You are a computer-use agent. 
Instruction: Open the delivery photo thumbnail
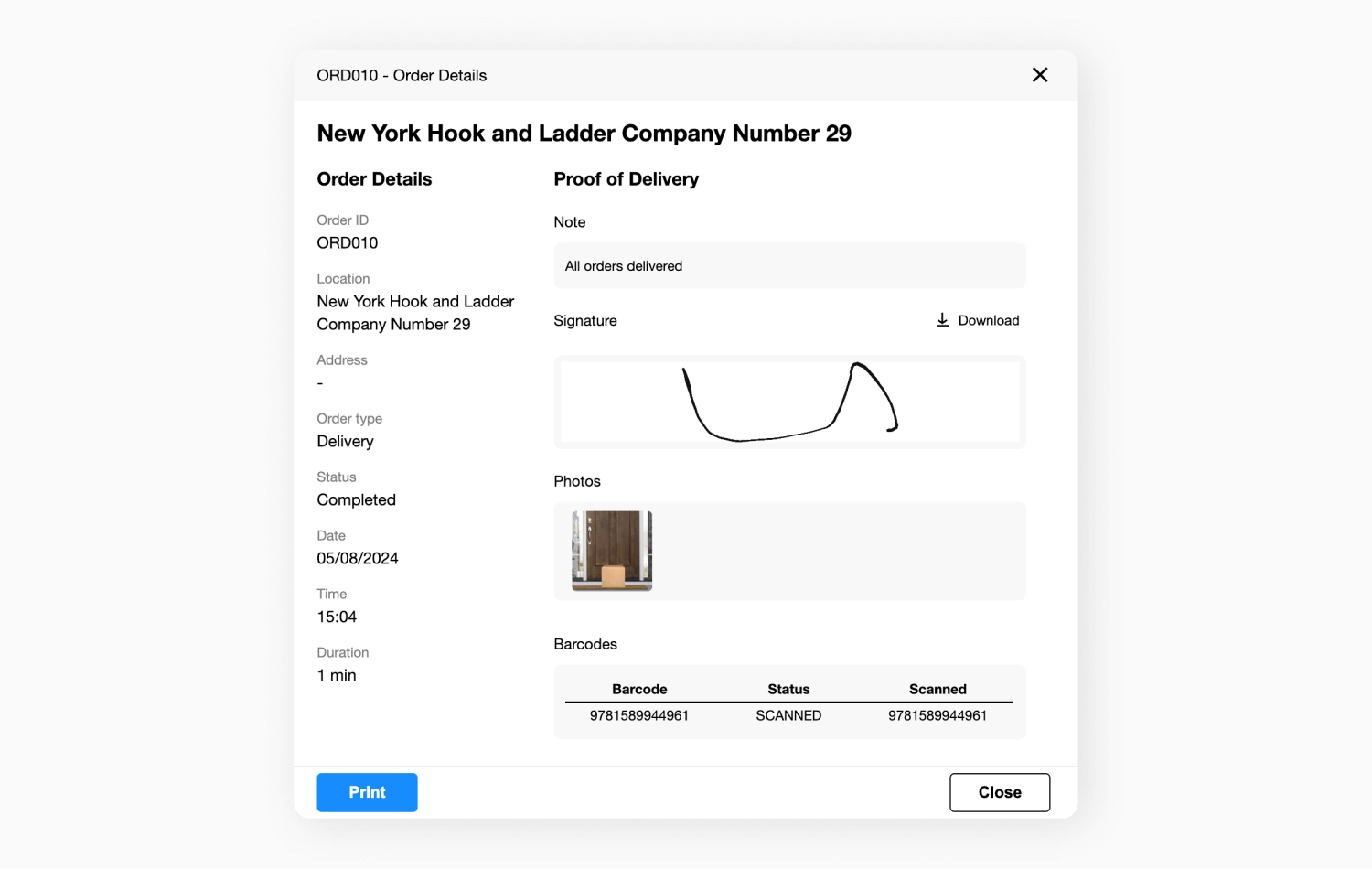[612, 551]
